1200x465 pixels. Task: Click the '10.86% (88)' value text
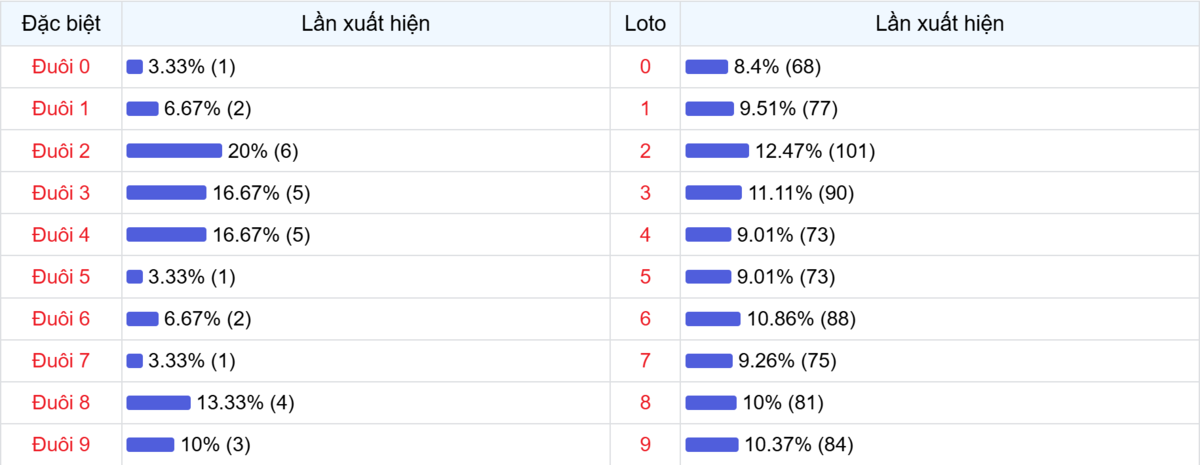(x=801, y=319)
